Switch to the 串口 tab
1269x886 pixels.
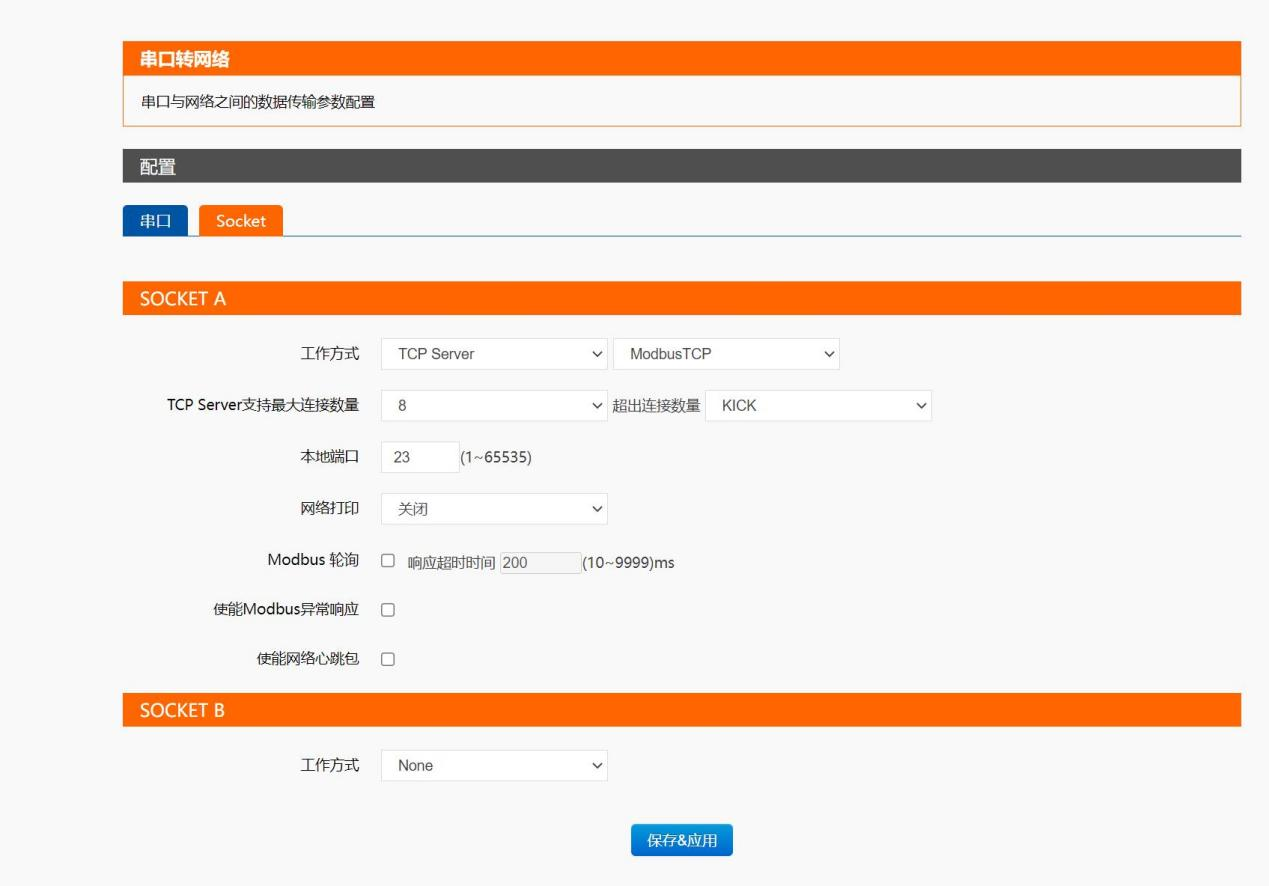[x=155, y=221]
